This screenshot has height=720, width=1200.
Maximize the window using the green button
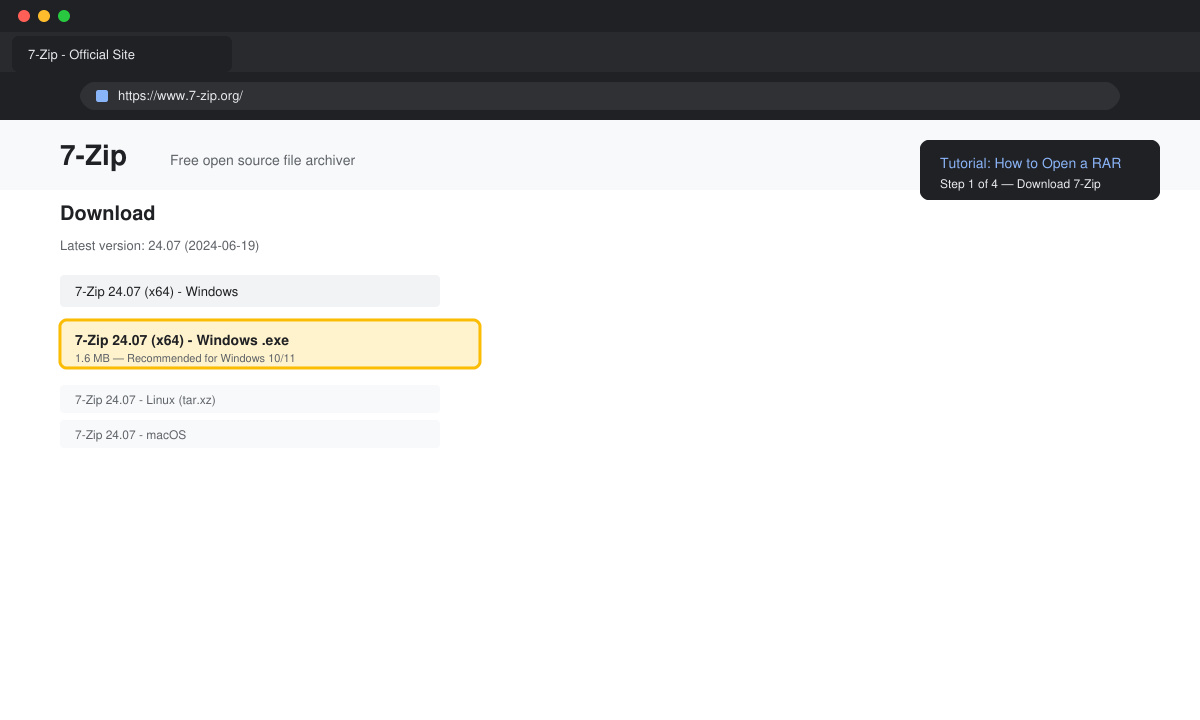coord(64,16)
